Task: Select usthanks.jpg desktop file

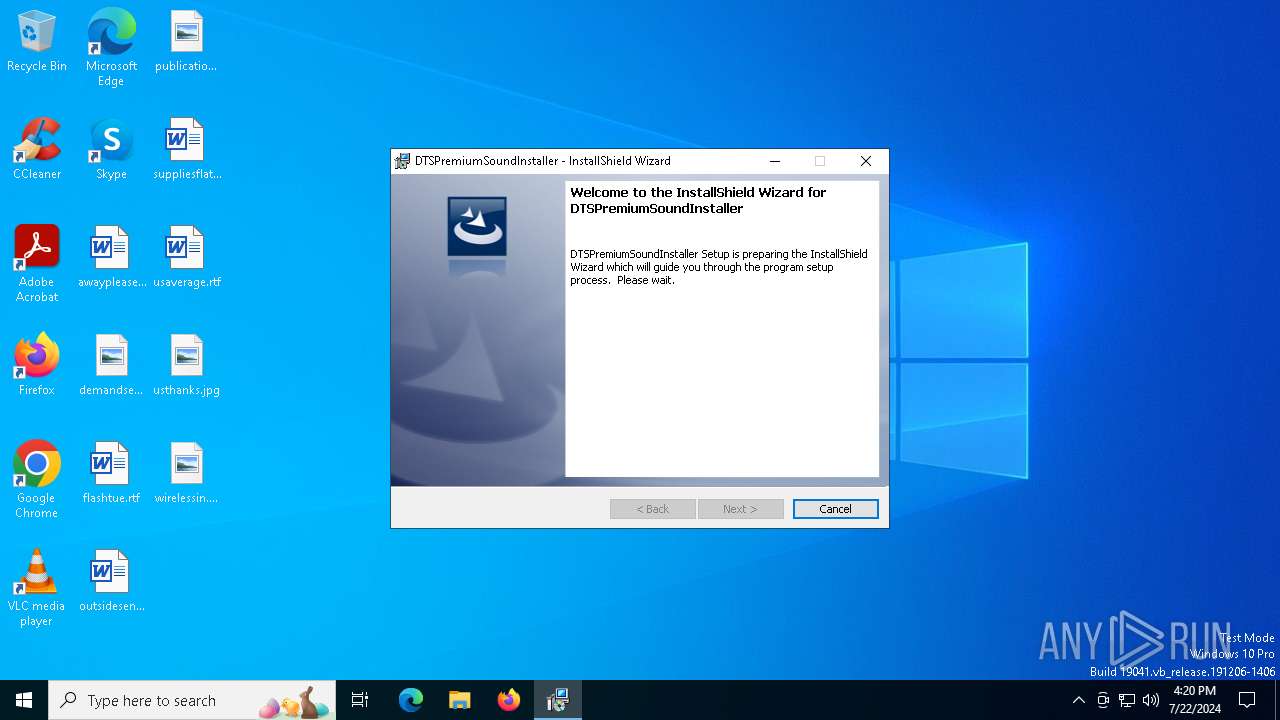Action: (x=186, y=366)
